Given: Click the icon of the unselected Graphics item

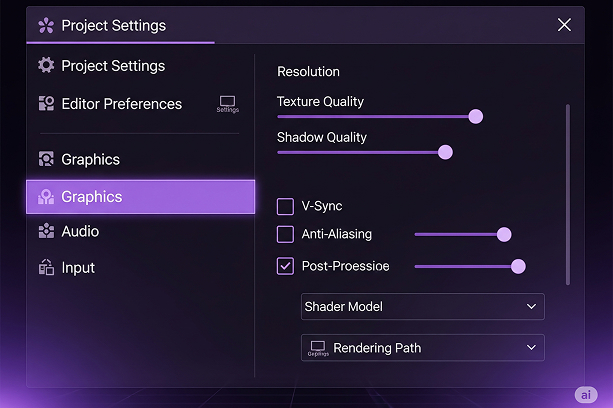Looking at the screenshot, I should coord(46,160).
